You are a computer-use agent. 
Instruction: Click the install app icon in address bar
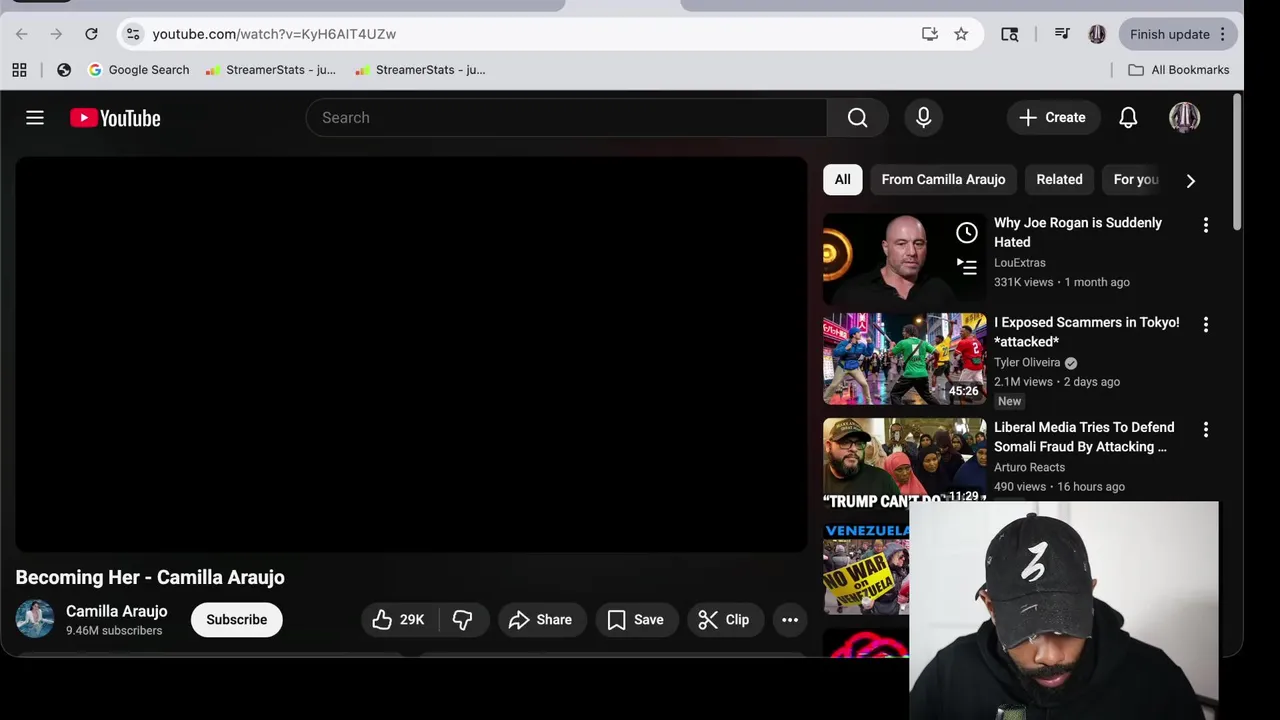[930, 34]
